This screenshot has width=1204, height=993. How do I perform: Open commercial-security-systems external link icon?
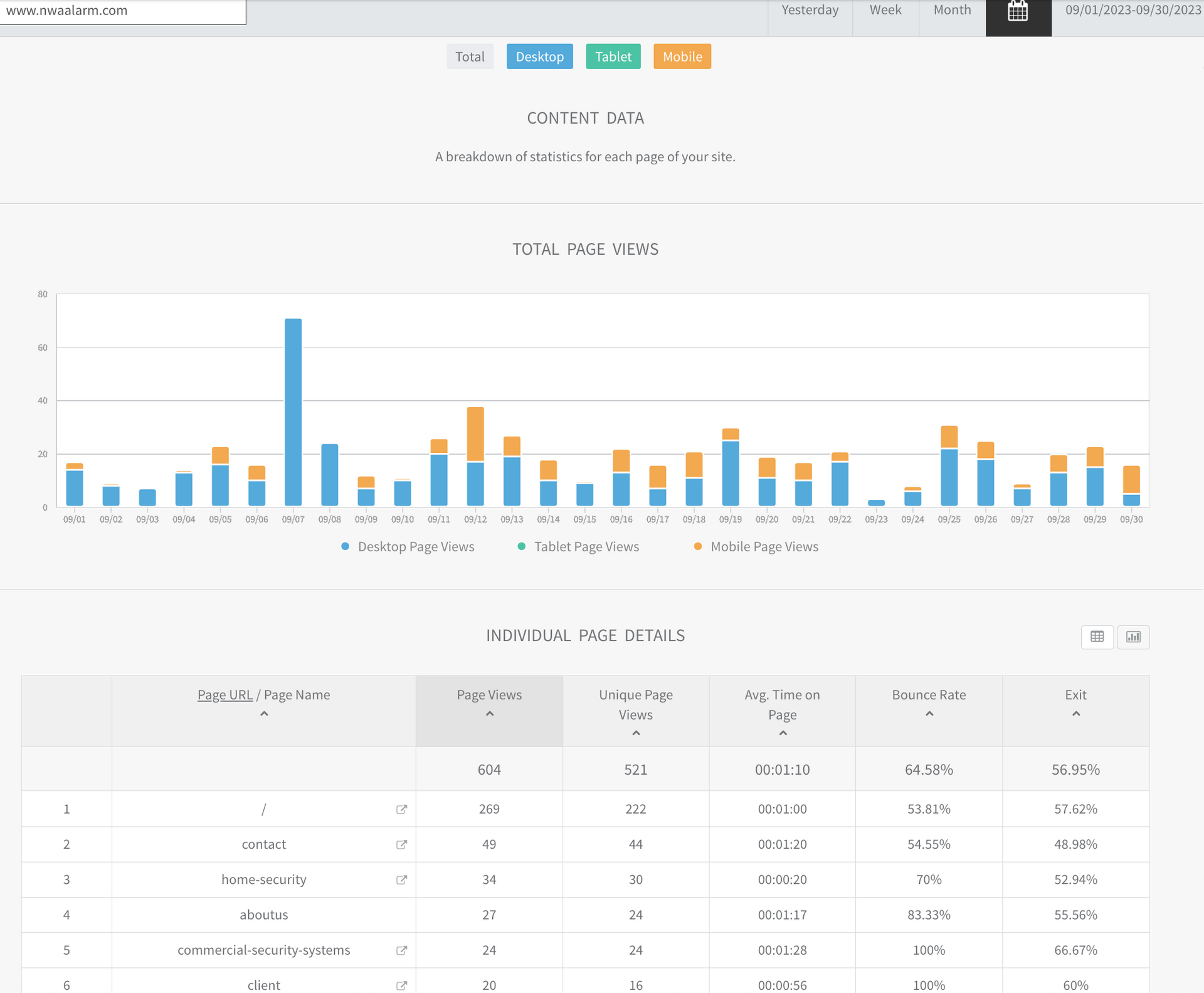click(x=402, y=950)
